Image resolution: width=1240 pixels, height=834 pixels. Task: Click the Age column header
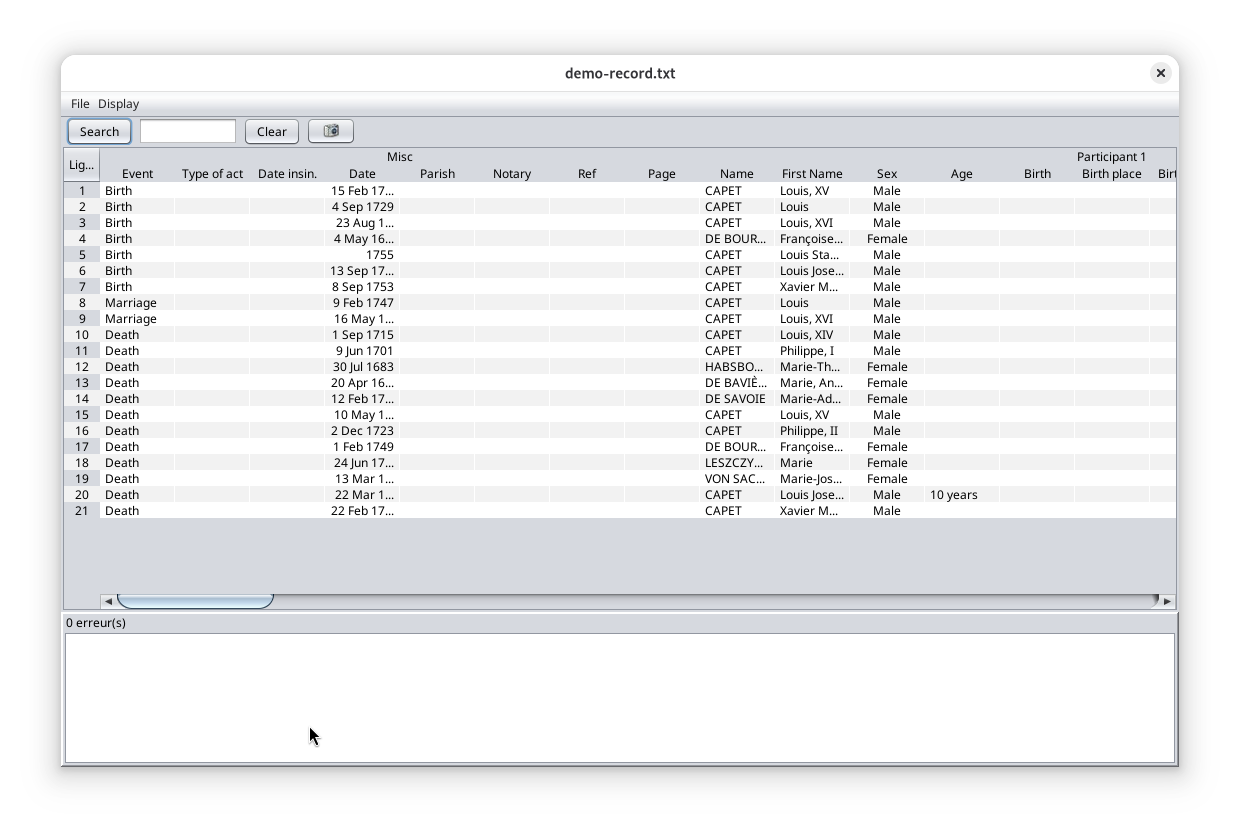click(962, 174)
